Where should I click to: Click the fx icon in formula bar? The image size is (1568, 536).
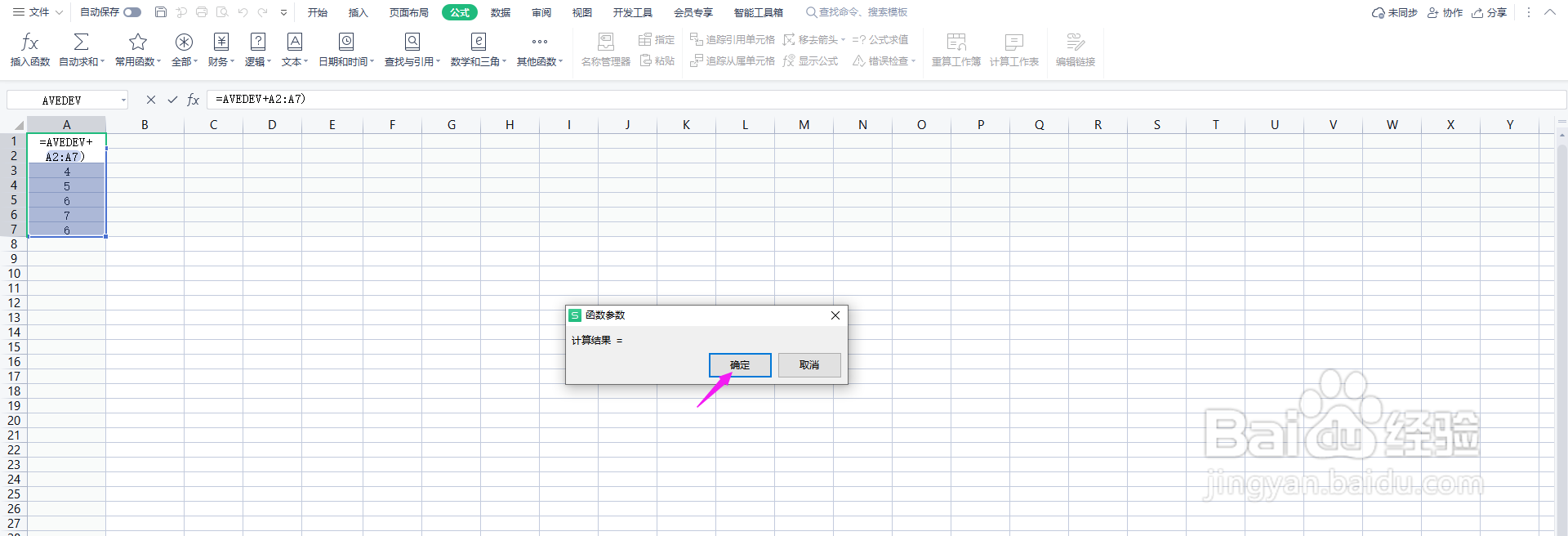(x=194, y=100)
